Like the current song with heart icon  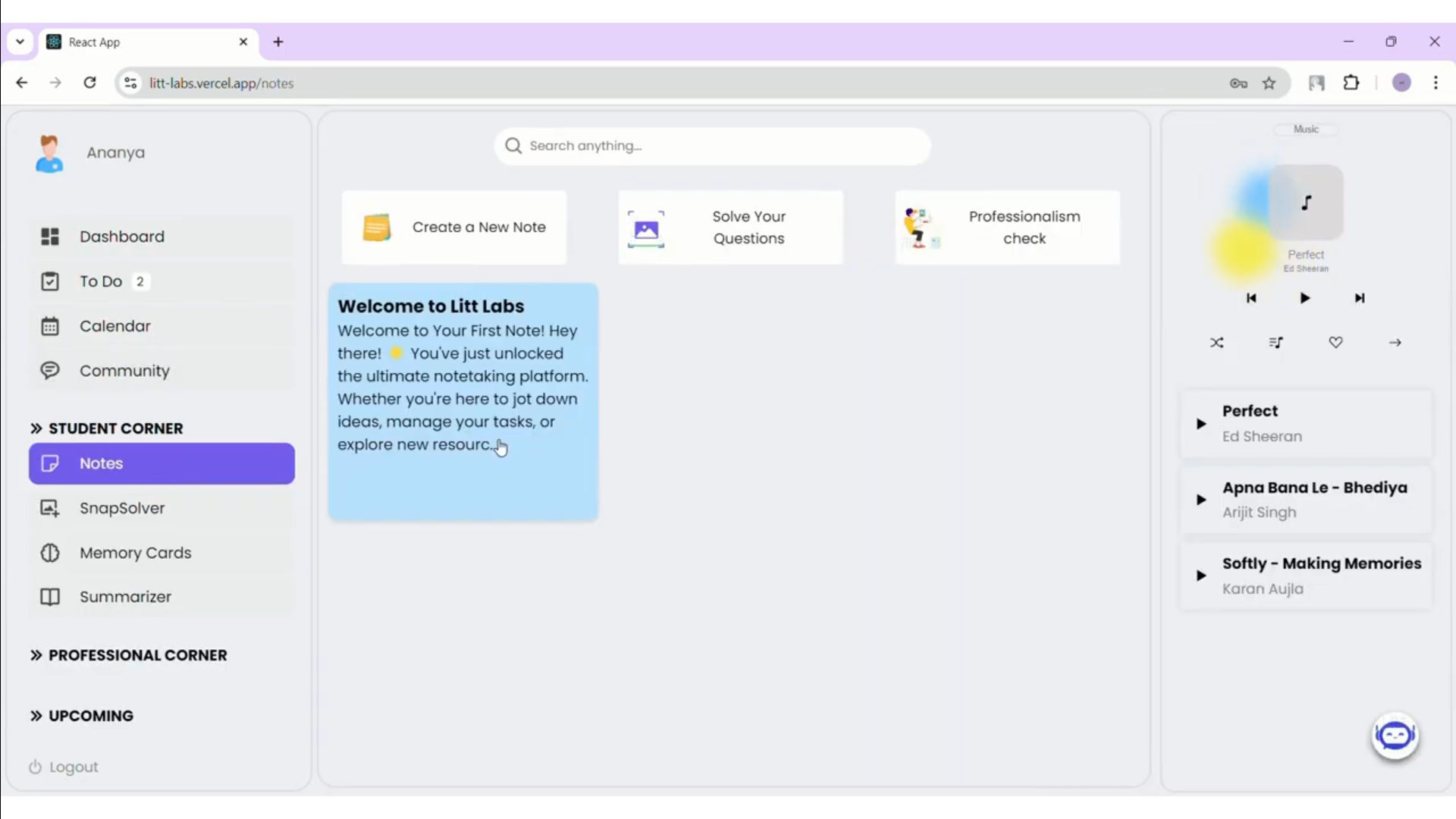(1335, 343)
